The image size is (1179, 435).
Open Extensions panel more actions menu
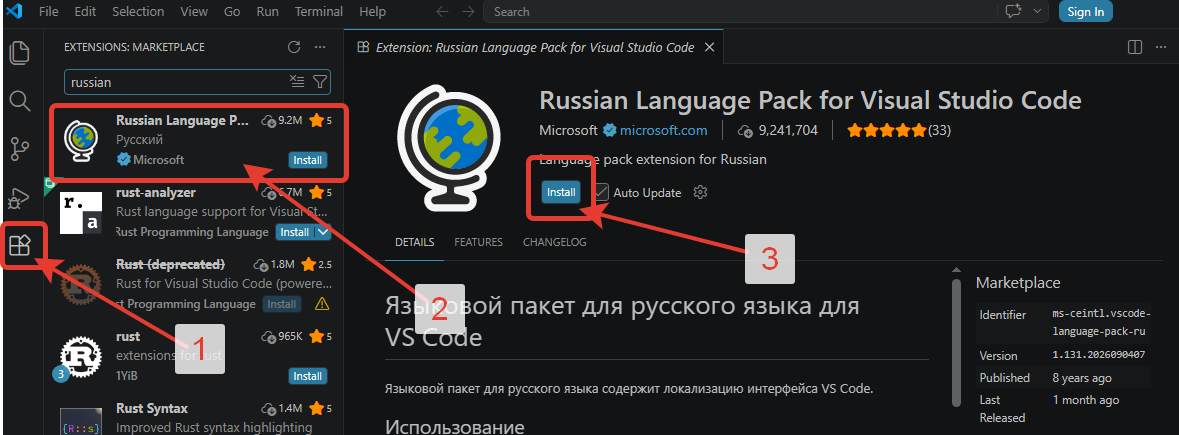point(320,47)
